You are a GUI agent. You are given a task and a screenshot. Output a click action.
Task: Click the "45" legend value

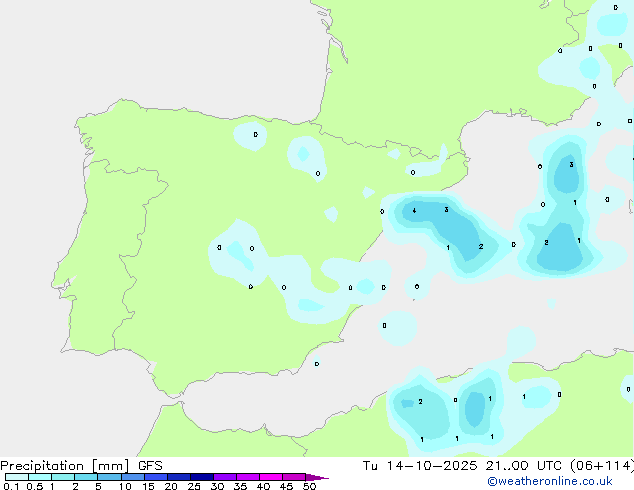286,486
